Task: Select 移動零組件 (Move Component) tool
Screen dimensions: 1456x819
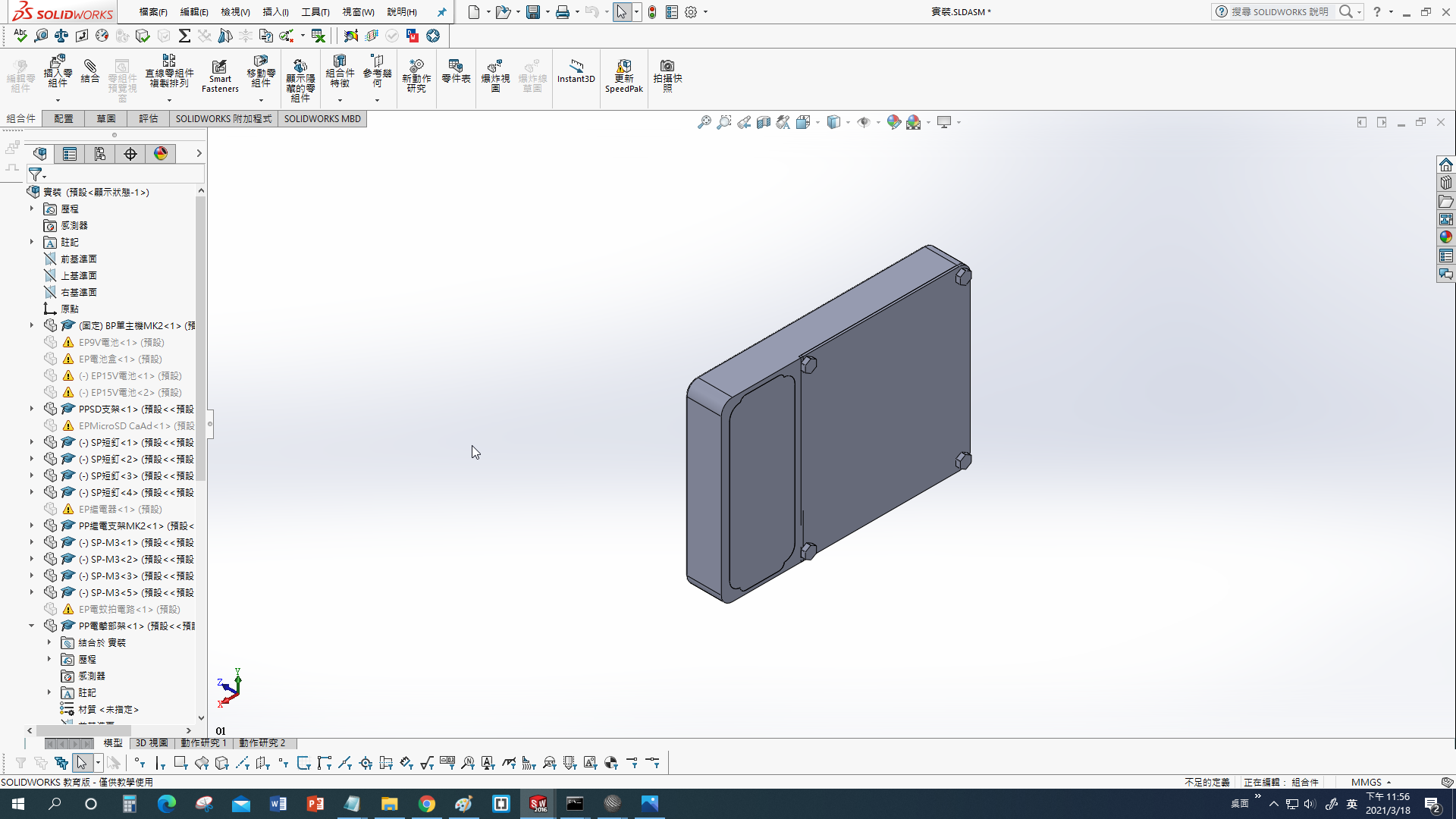Action: [x=261, y=71]
